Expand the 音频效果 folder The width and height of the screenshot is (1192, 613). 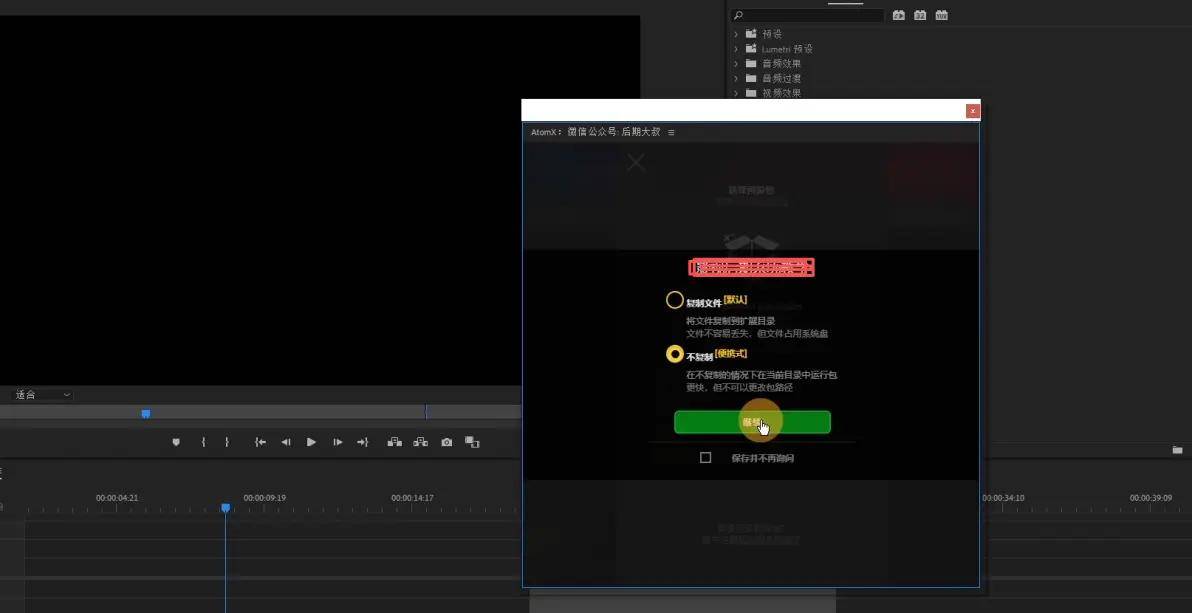pyautogui.click(x=736, y=64)
